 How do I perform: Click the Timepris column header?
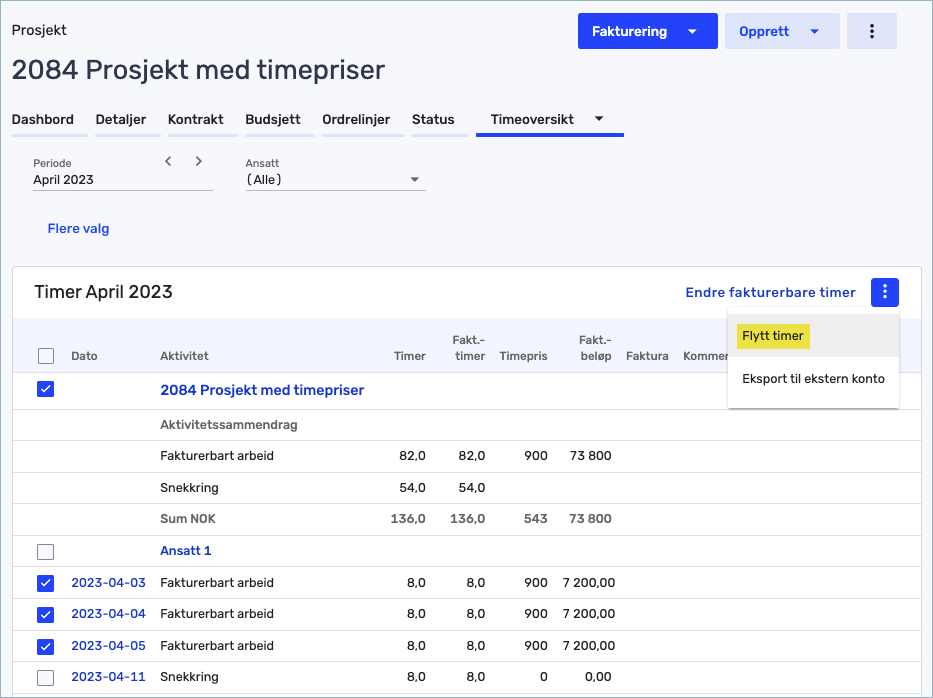click(524, 356)
